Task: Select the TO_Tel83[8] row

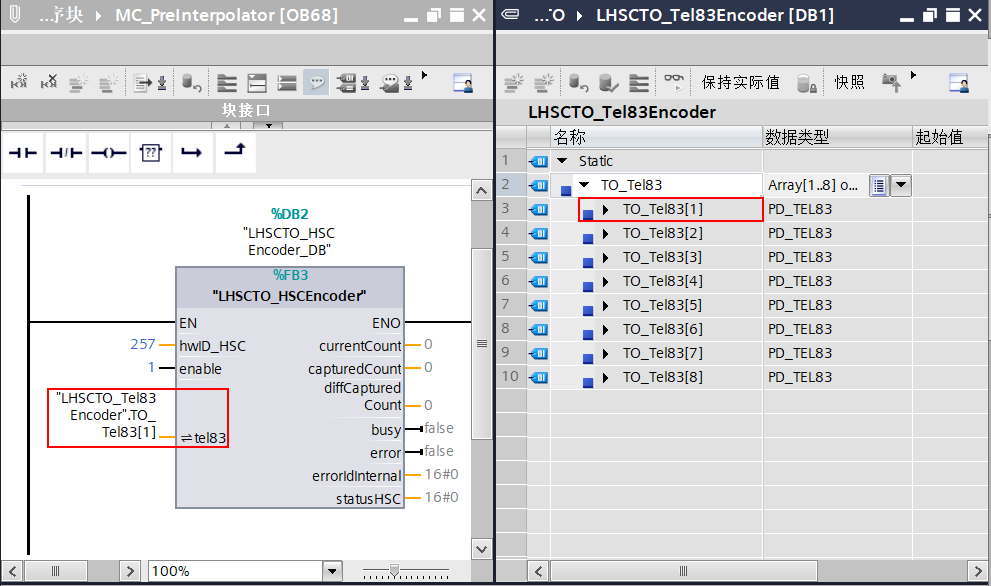Action: 662,377
